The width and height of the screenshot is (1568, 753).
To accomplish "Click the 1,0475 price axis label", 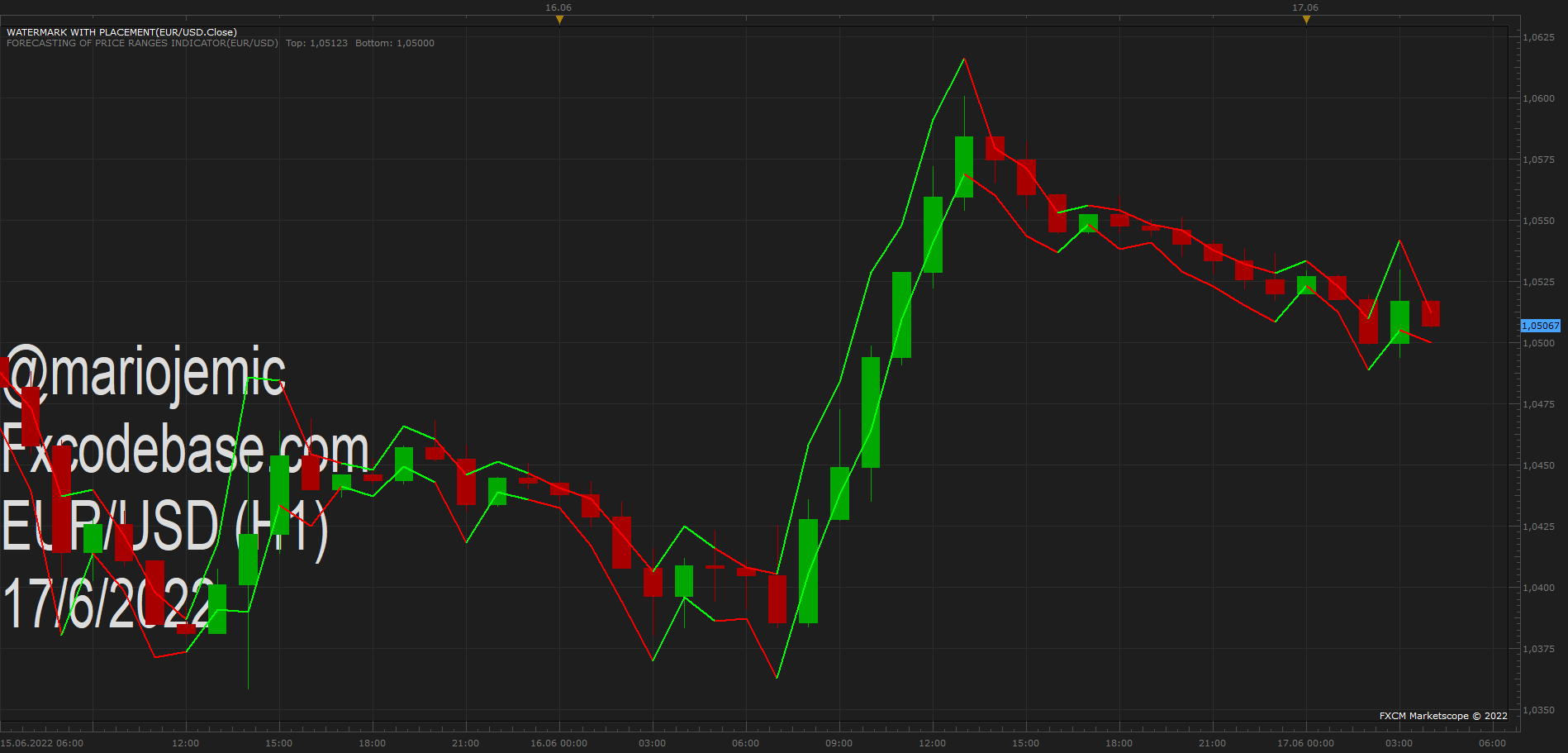I will pos(1538,404).
